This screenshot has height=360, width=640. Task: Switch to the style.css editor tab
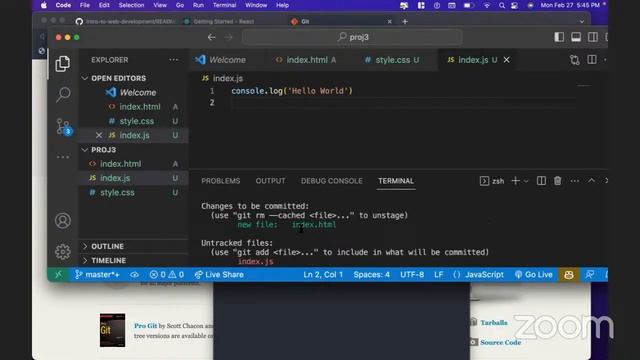(x=392, y=60)
